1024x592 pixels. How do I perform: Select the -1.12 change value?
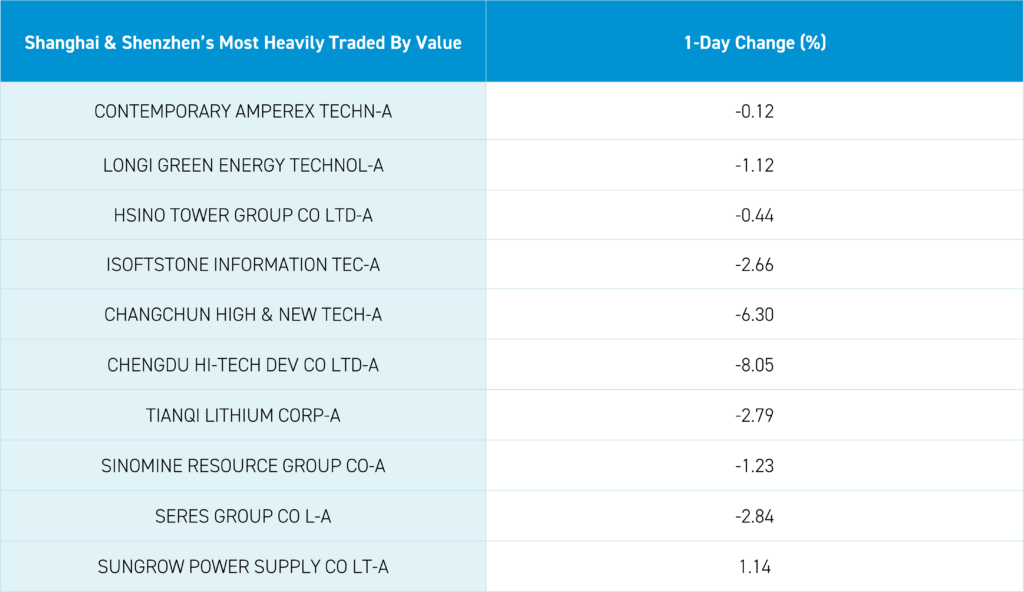[754, 165]
